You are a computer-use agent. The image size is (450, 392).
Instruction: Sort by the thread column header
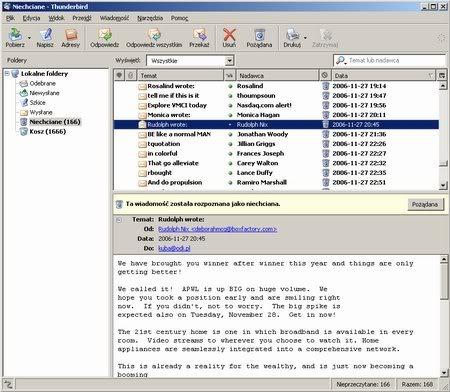click(x=119, y=76)
